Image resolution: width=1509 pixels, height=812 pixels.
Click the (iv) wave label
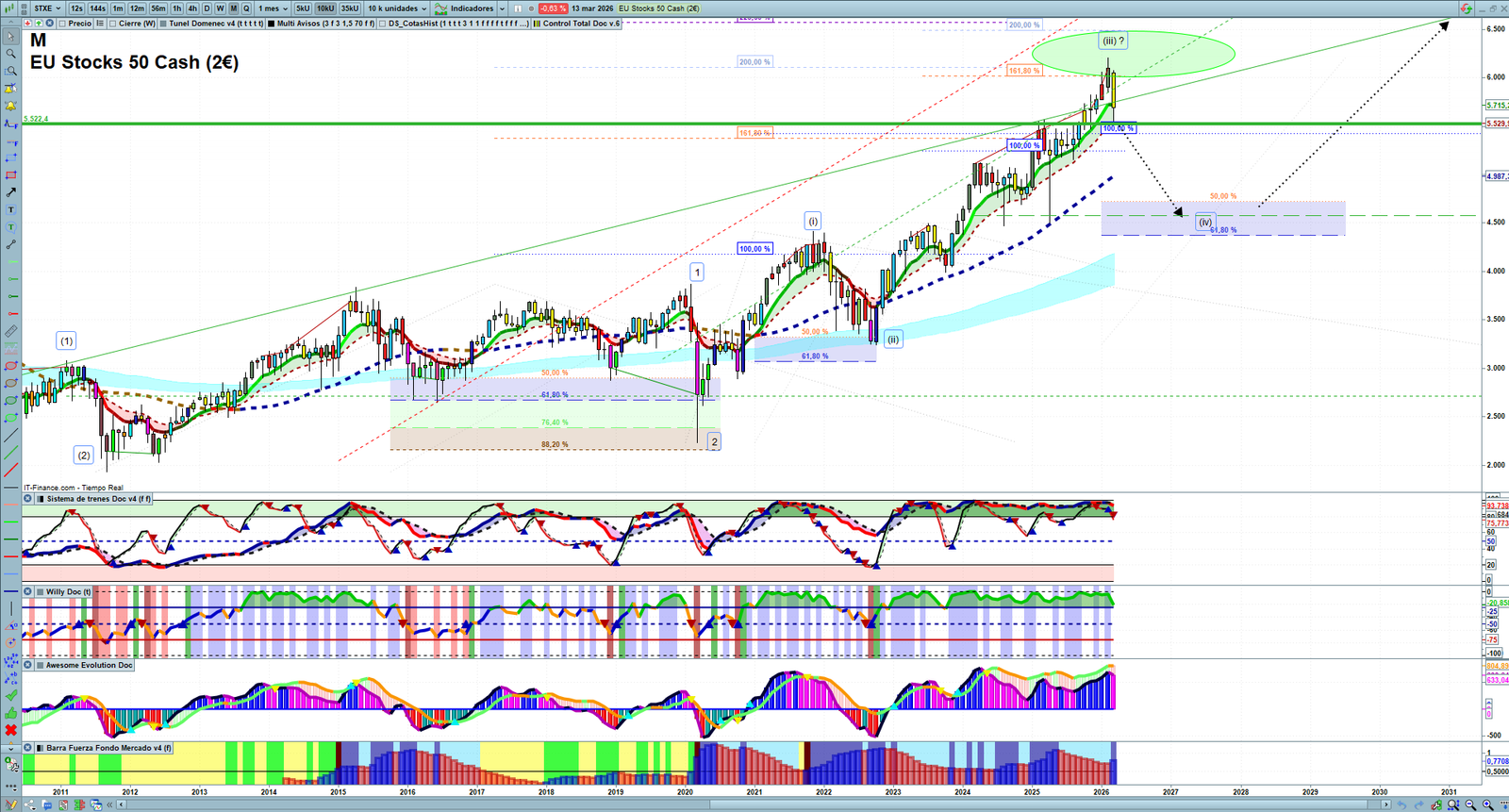tap(1205, 223)
